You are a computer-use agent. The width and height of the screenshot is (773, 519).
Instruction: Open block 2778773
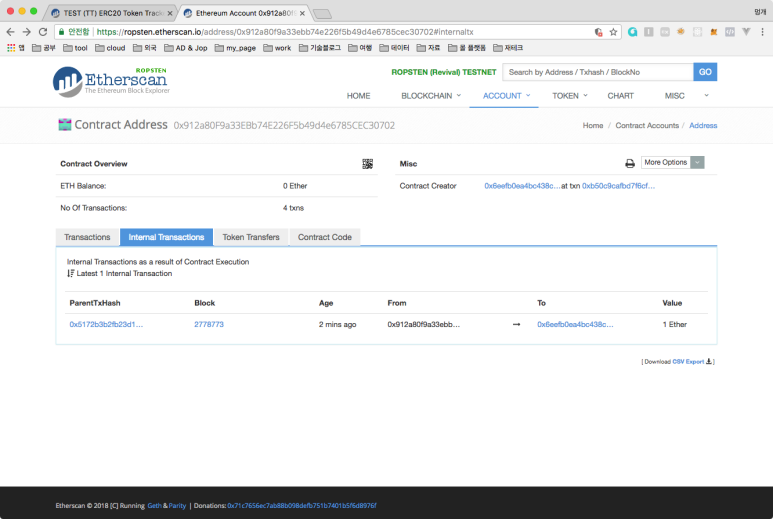(x=209, y=324)
